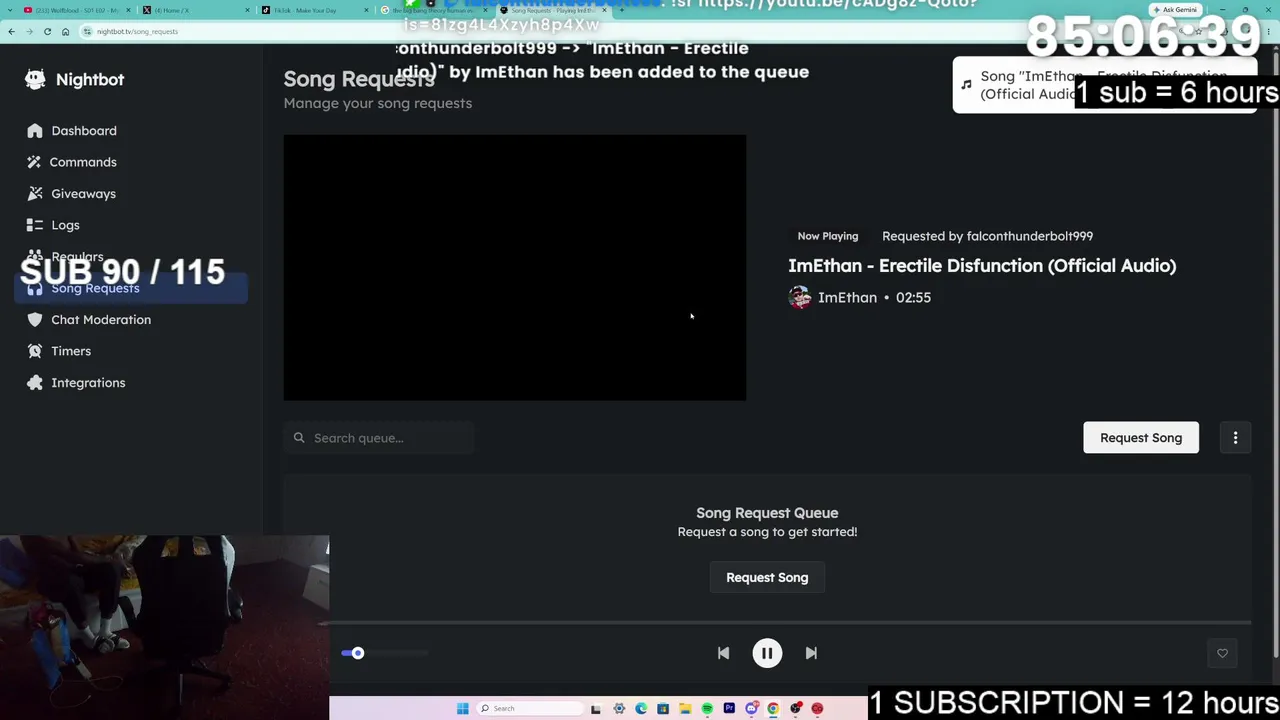Click the song video player
The width and height of the screenshot is (1280, 720).
[x=515, y=268]
